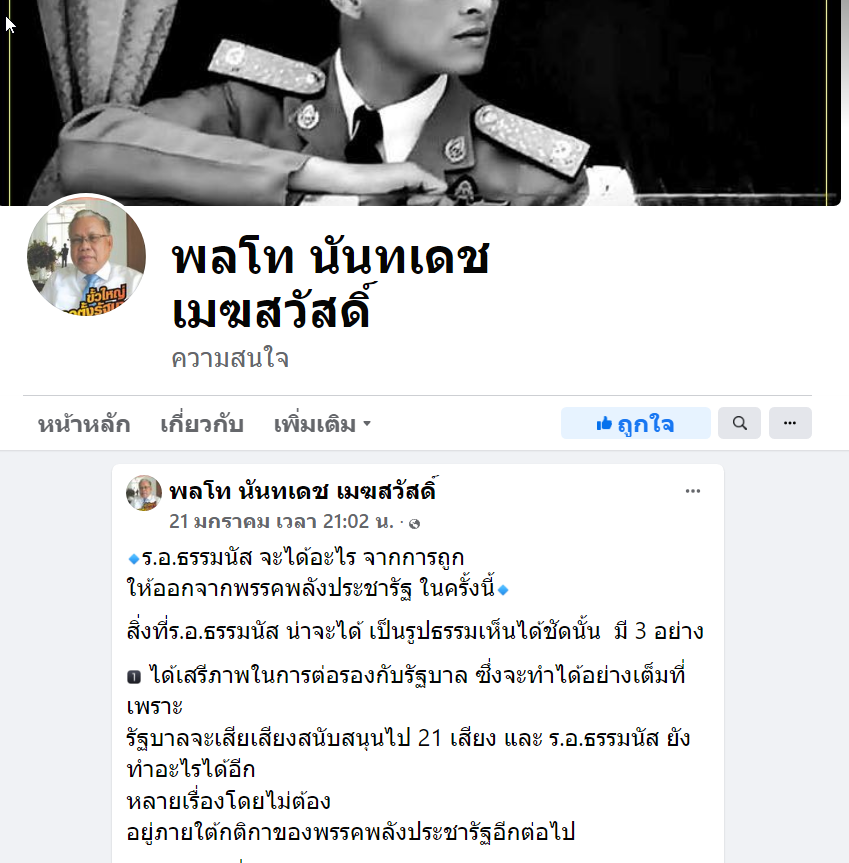Viewport: 849px width, 863px height.
Task: Open post author link พลโท นันทเดช เมฆสวัสดิ์
Action: [x=303, y=491]
